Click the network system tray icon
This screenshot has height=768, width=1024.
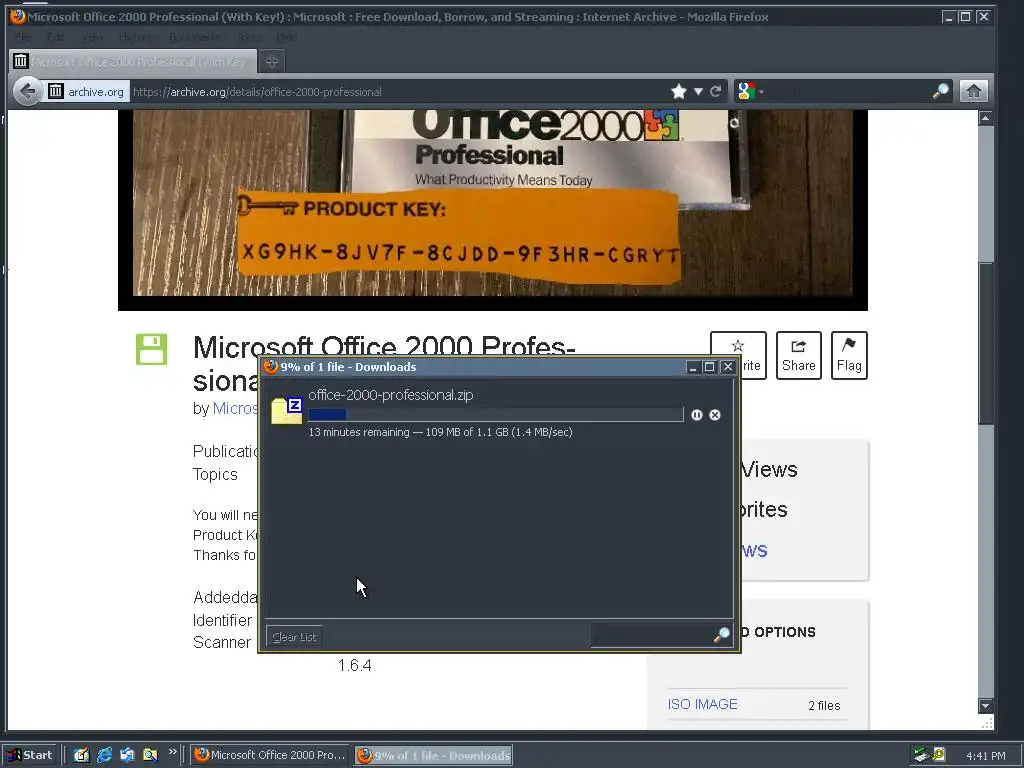(x=921, y=755)
